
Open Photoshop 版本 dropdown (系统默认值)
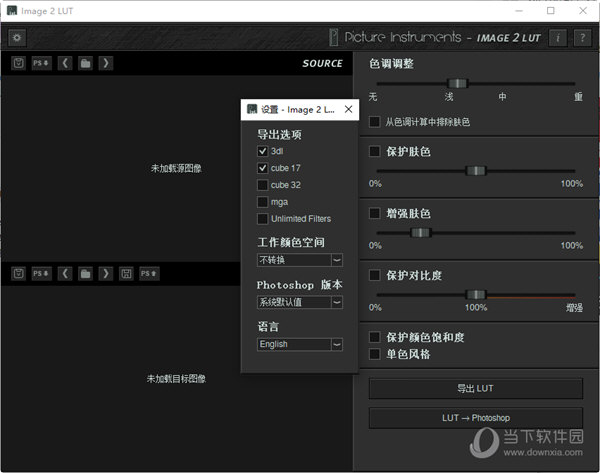click(x=300, y=302)
